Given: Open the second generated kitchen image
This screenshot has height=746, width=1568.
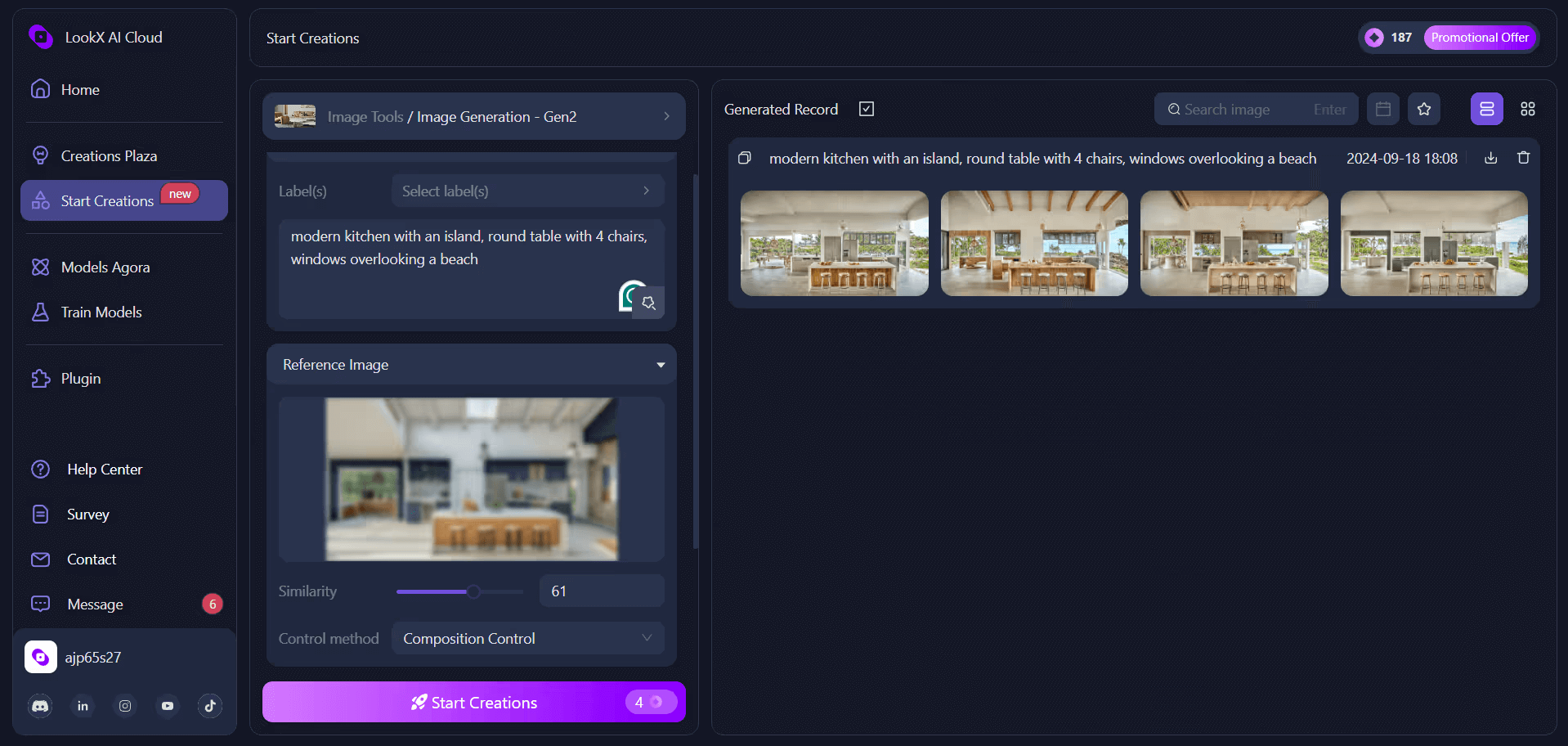Looking at the screenshot, I should (x=1034, y=243).
